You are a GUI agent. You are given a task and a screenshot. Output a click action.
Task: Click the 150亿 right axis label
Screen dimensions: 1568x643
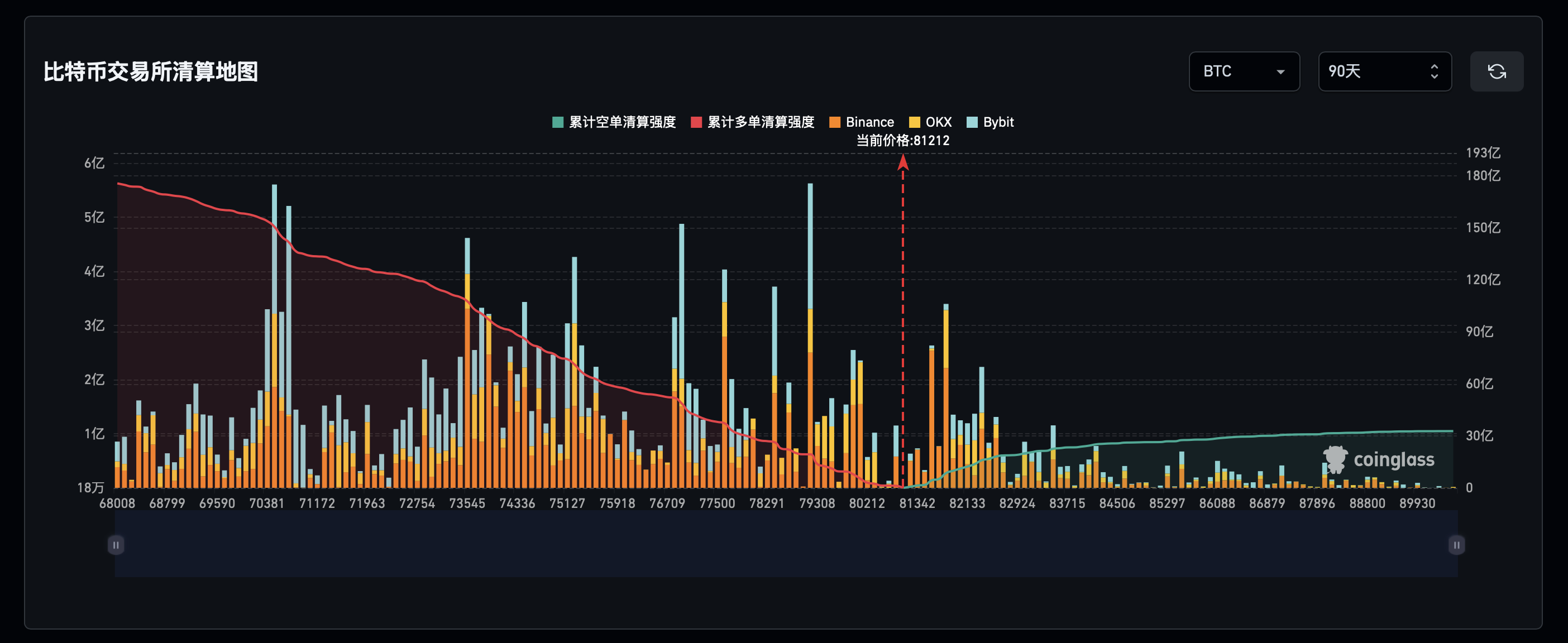coord(1483,228)
